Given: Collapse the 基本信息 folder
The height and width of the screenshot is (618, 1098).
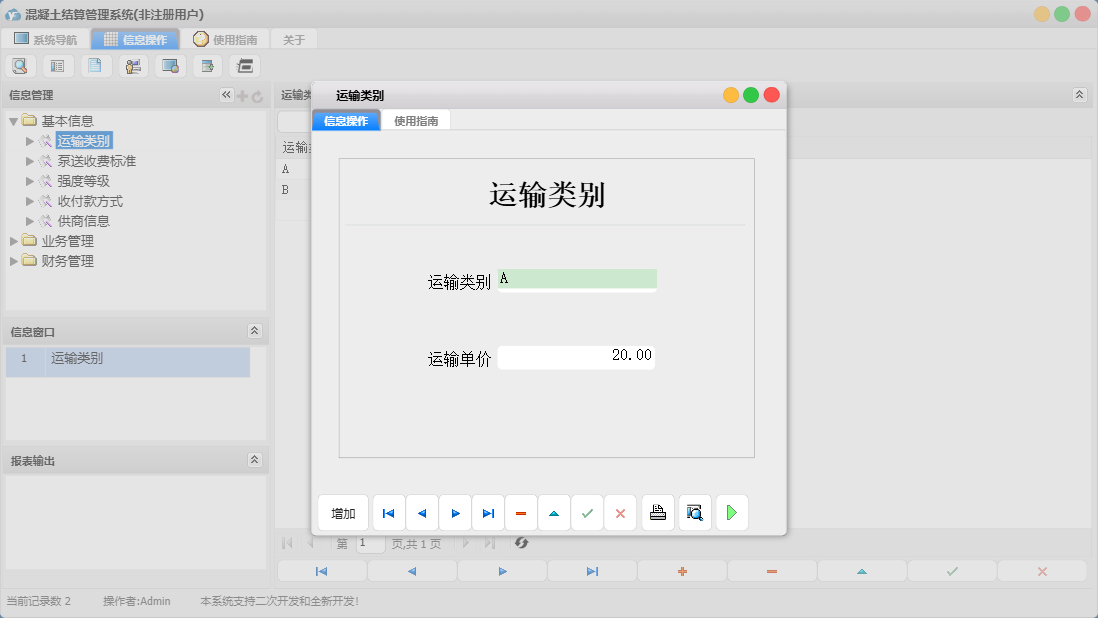Looking at the screenshot, I should coord(13,119).
